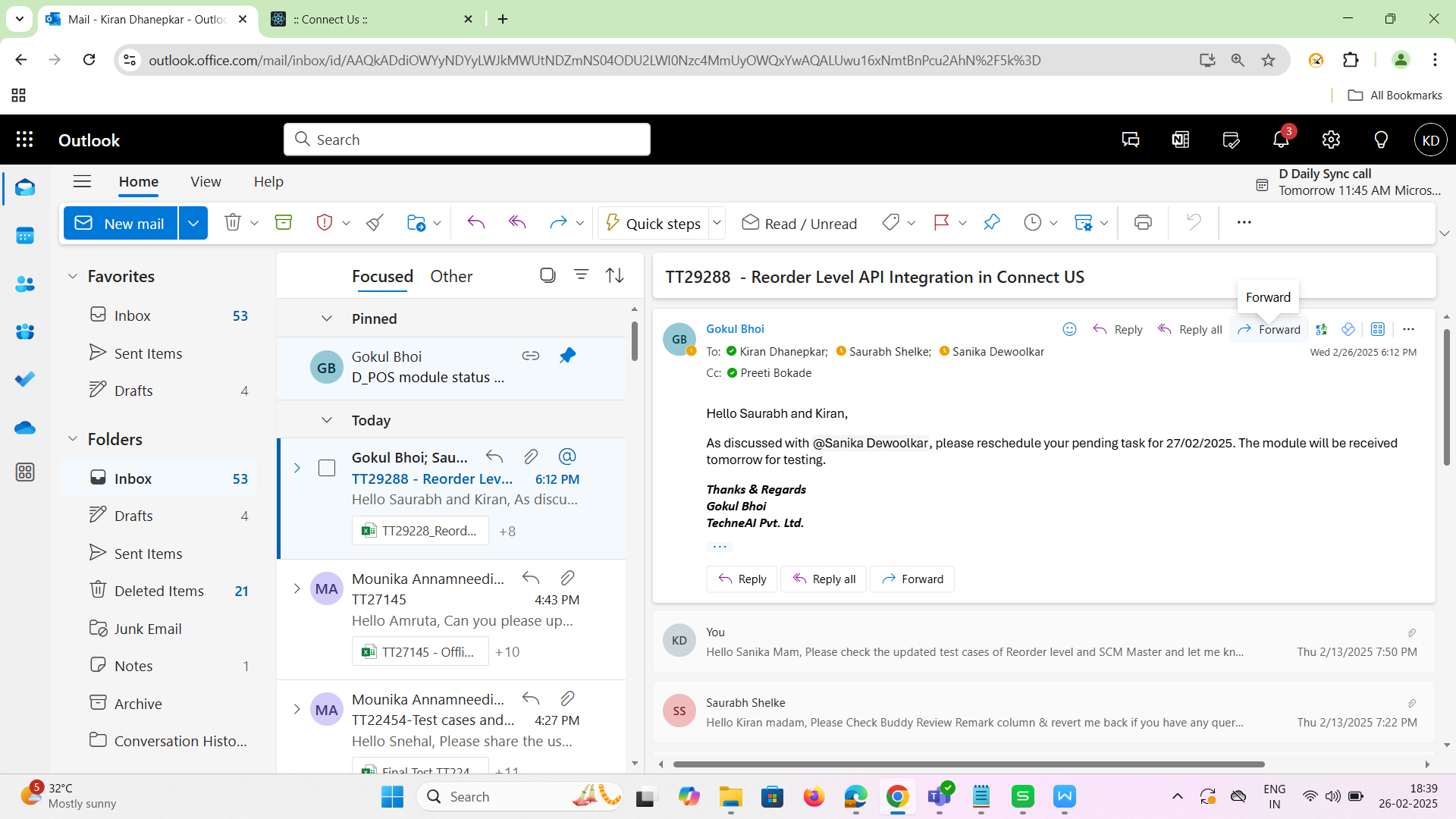Click the Outlook search box
The height and width of the screenshot is (819, 1456).
tap(467, 140)
